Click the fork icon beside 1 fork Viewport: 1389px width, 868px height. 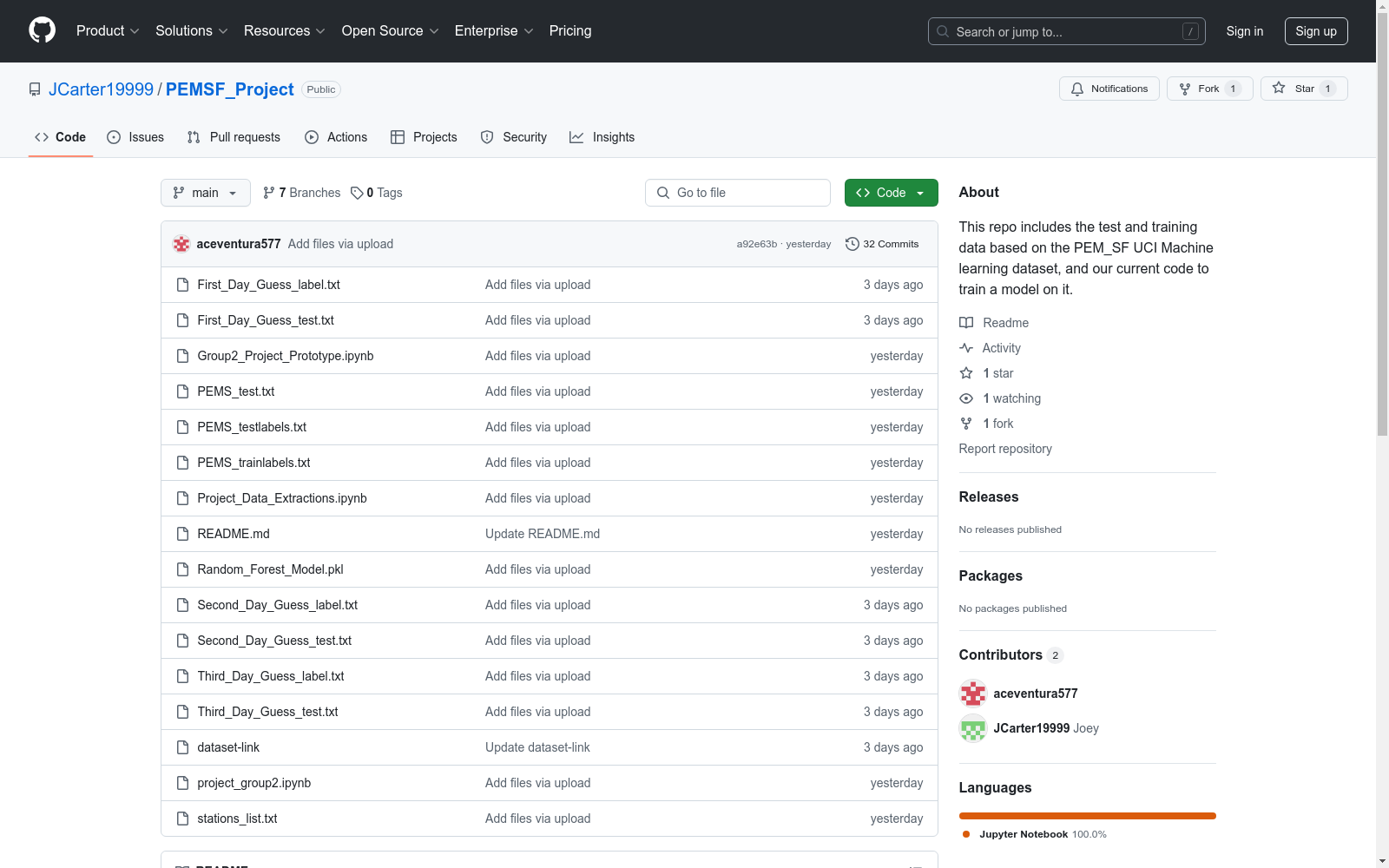pyautogui.click(x=966, y=424)
